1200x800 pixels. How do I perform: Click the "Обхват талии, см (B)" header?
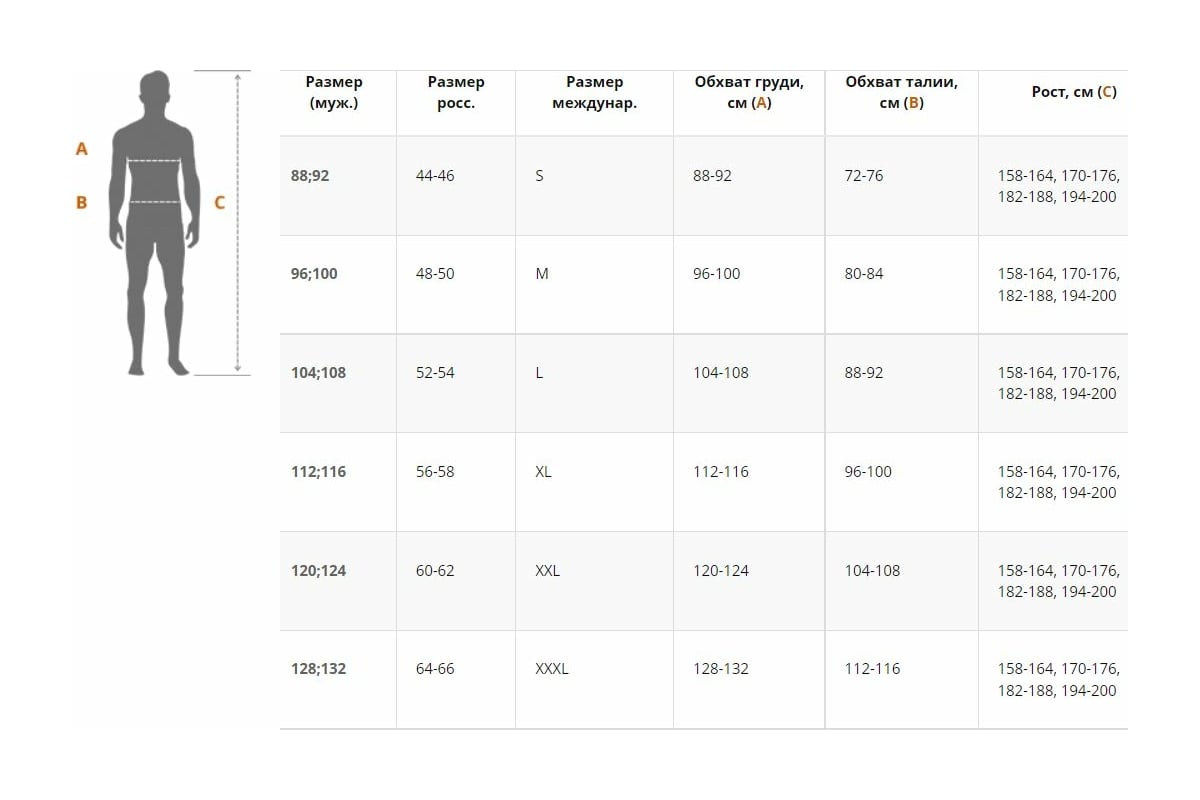901,92
